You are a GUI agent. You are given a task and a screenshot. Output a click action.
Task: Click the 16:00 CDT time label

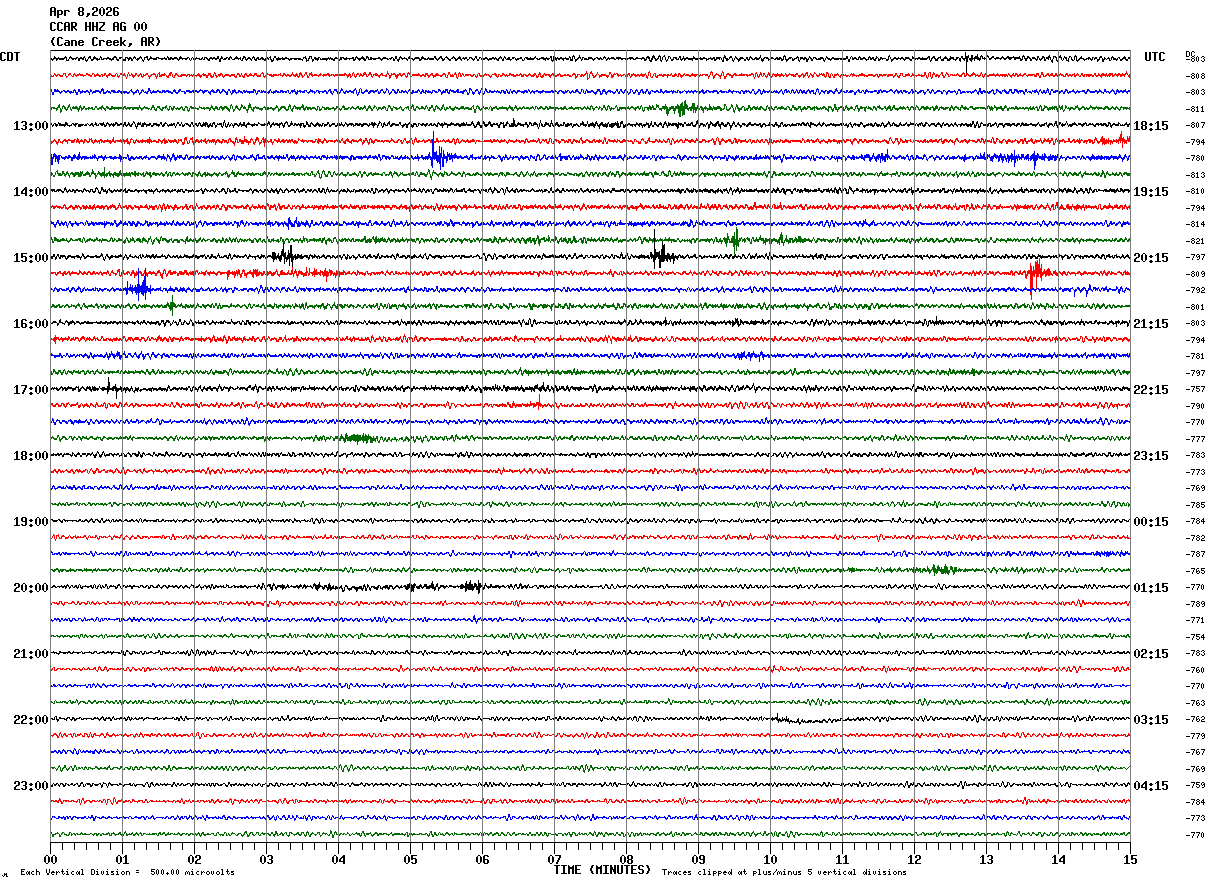[x=30, y=324]
